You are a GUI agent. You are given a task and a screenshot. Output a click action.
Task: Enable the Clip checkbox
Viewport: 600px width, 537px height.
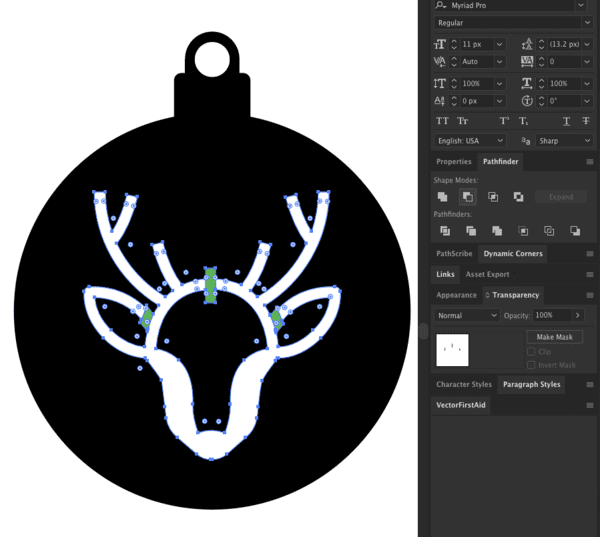pos(531,351)
